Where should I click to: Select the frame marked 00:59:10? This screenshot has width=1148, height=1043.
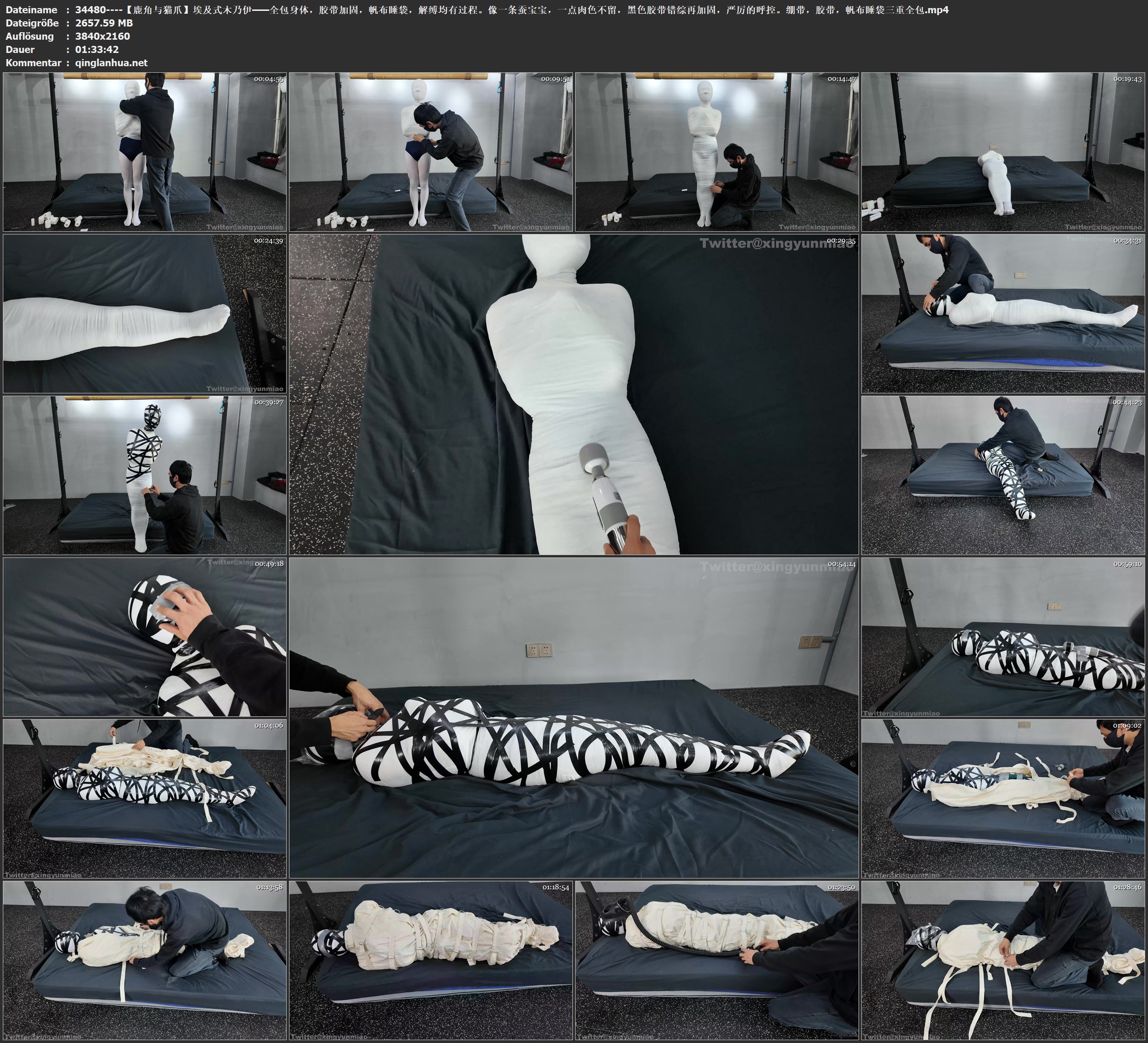(1003, 636)
